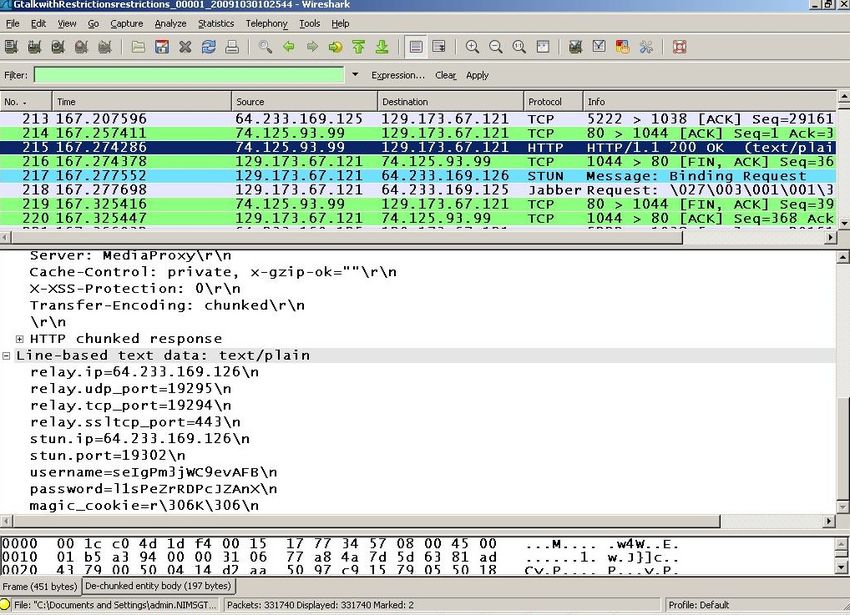Open the Edit menu
Screen dimensions: 850x615
click(38, 23)
